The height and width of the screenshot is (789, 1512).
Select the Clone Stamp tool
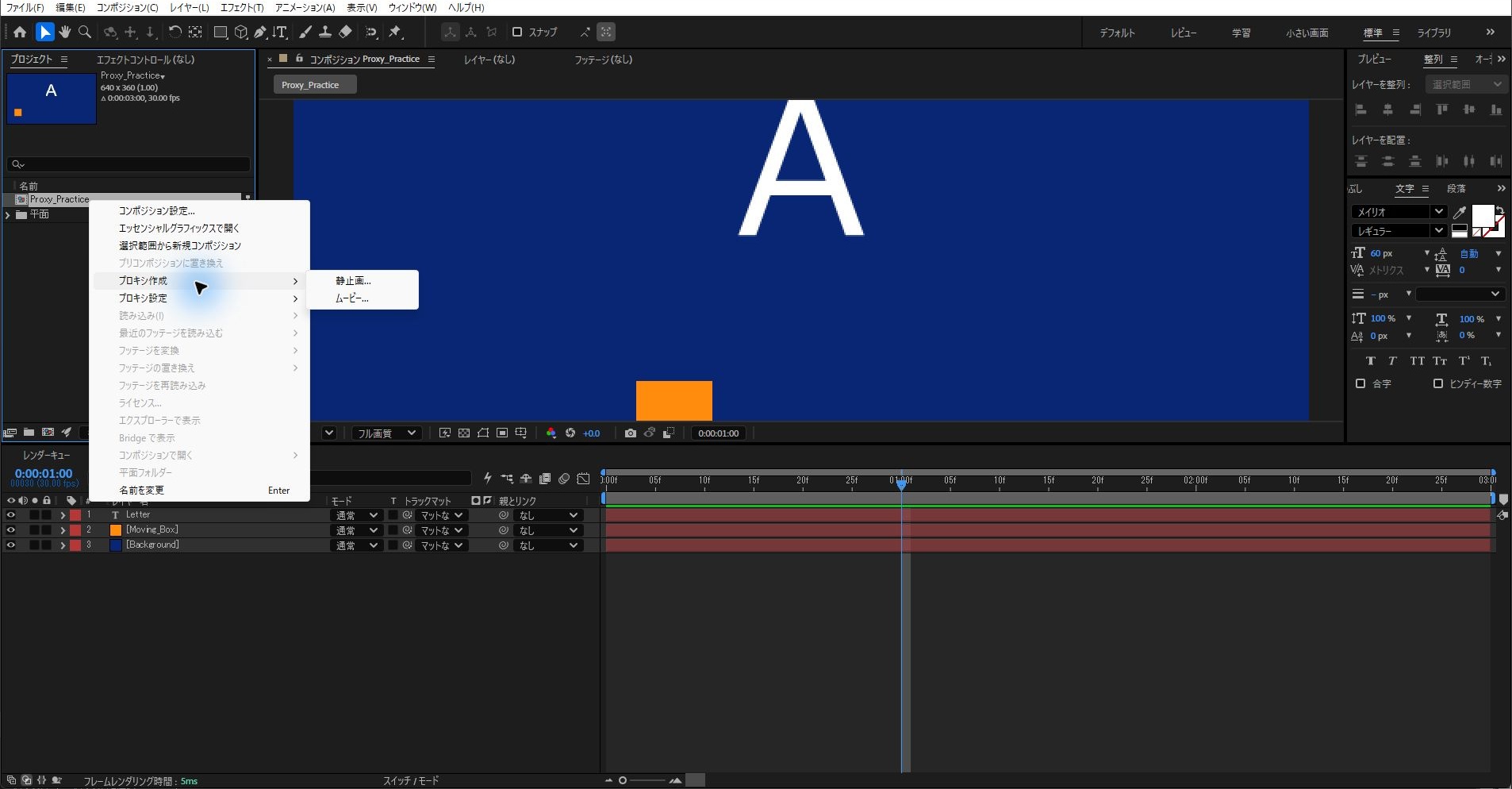(324, 32)
